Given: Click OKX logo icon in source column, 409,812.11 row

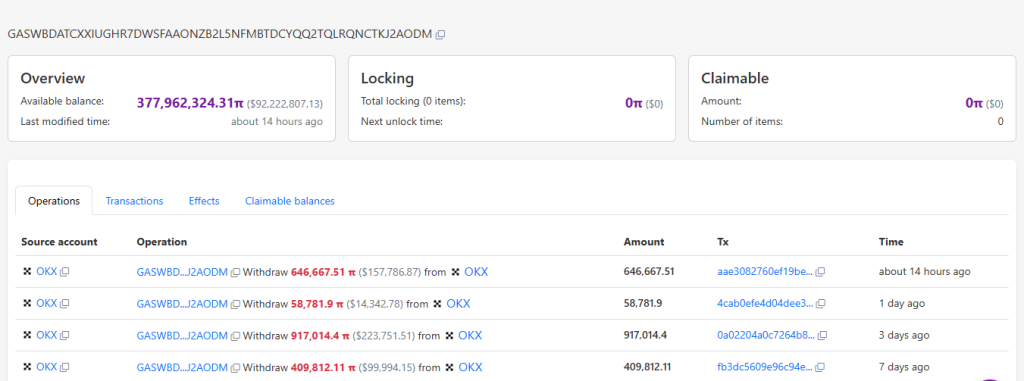Looking at the screenshot, I should coord(27,367).
